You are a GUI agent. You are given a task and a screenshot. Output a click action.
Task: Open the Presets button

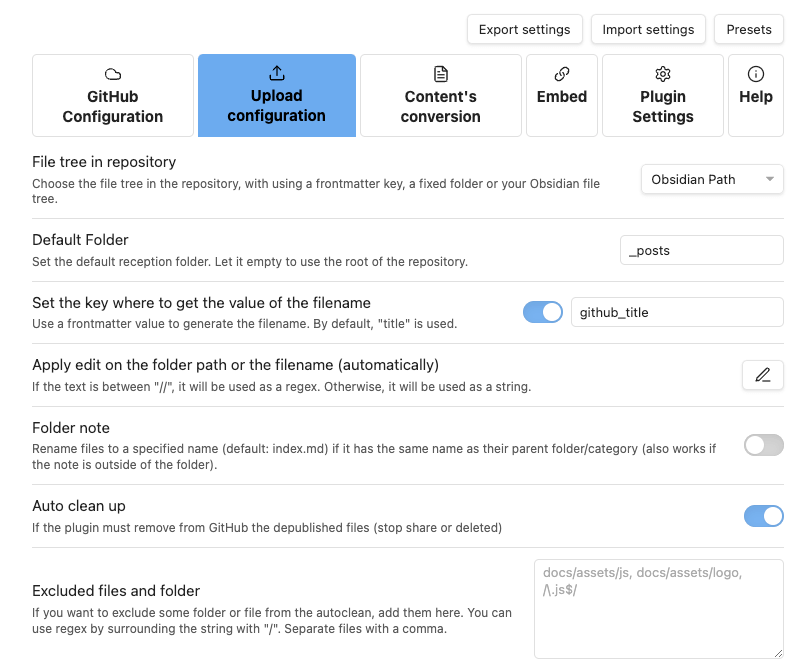pyautogui.click(x=749, y=30)
